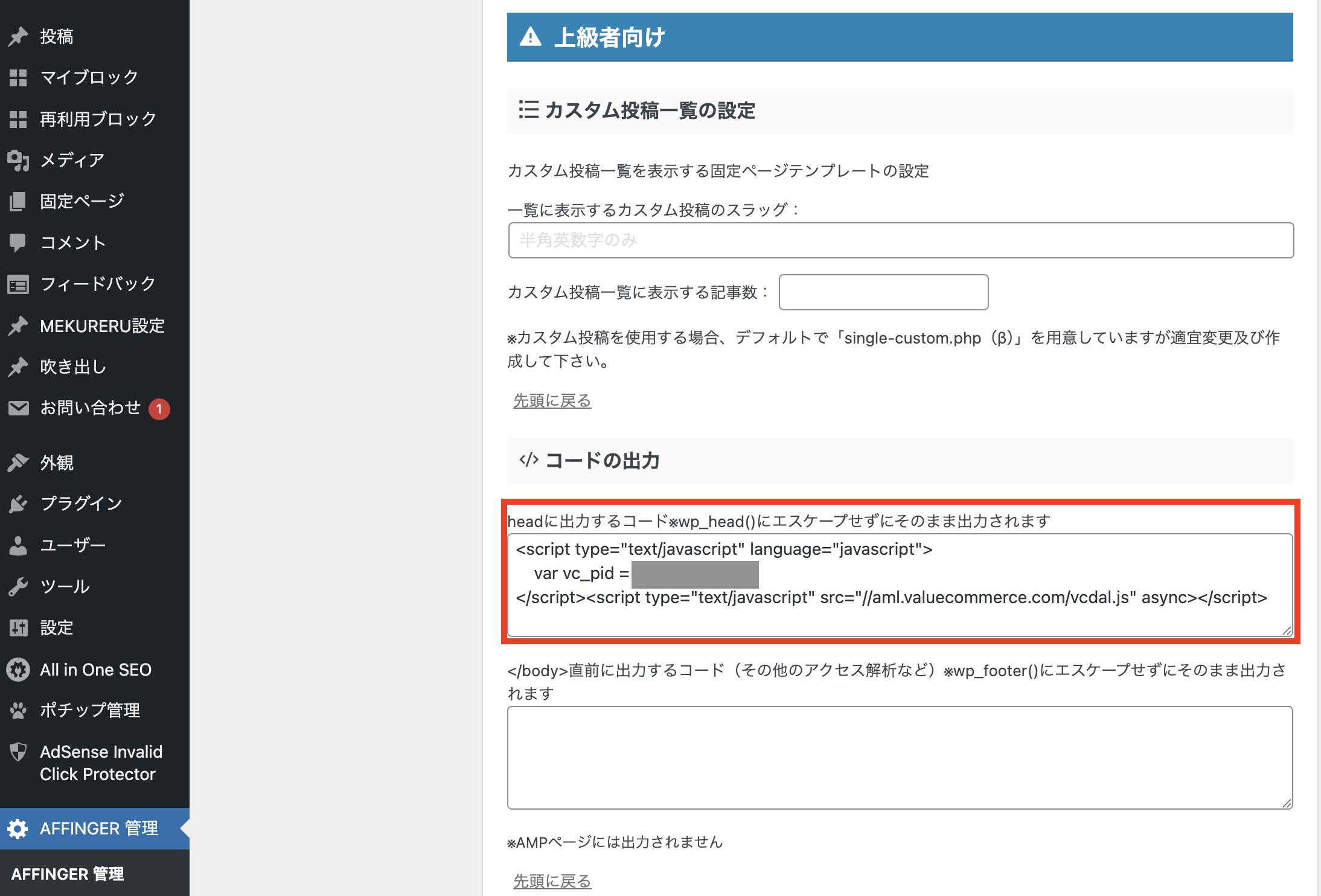This screenshot has width=1321, height=896.
Task: Click the ポチップ管理 paw icon
Action: coord(18,711)
